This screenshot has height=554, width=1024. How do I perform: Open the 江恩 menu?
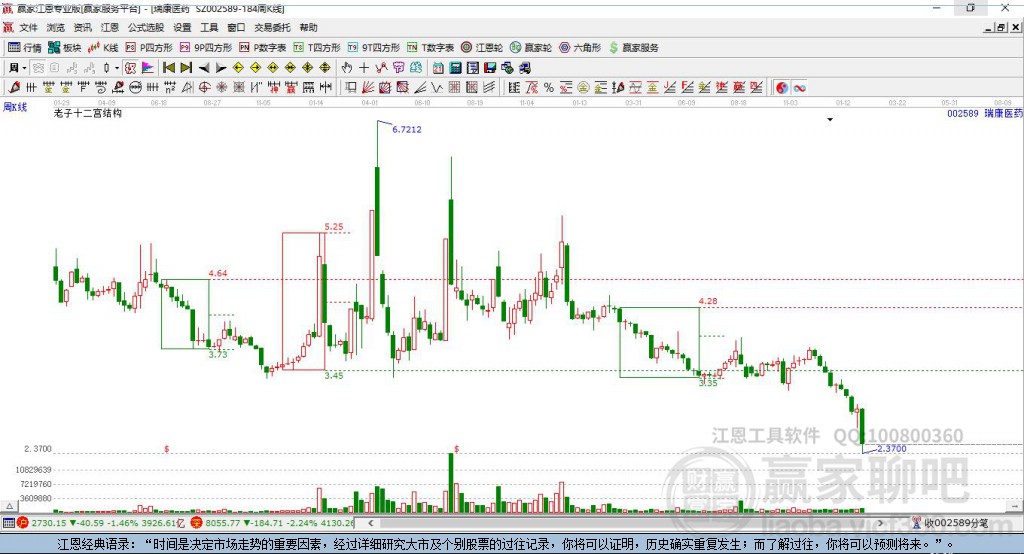(x=110, y=27)
